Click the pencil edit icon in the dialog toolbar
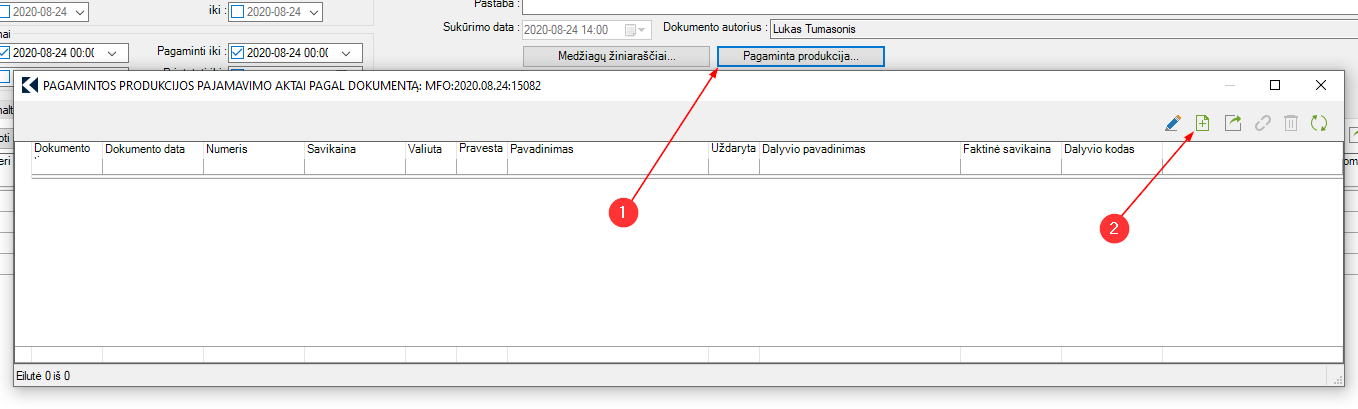 (x=1173, y=123)
